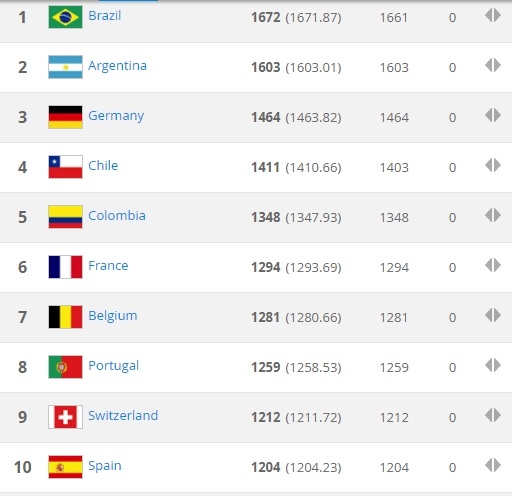Click the Germany flag icon
512x496 pixels.
point(65,117)
